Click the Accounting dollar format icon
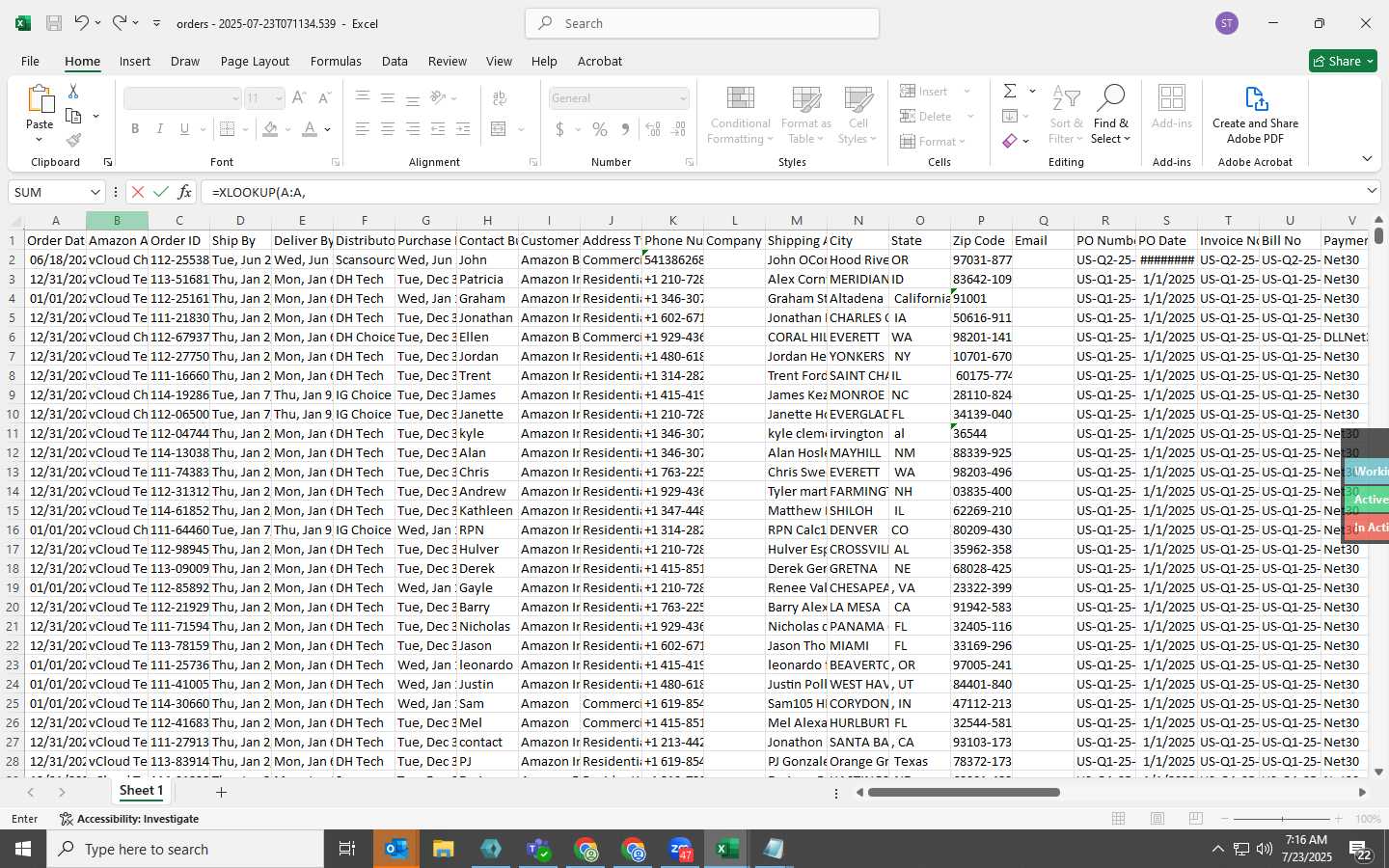Image resolution: width=1389 pixels, height=868 pixels. click(559, 128)
